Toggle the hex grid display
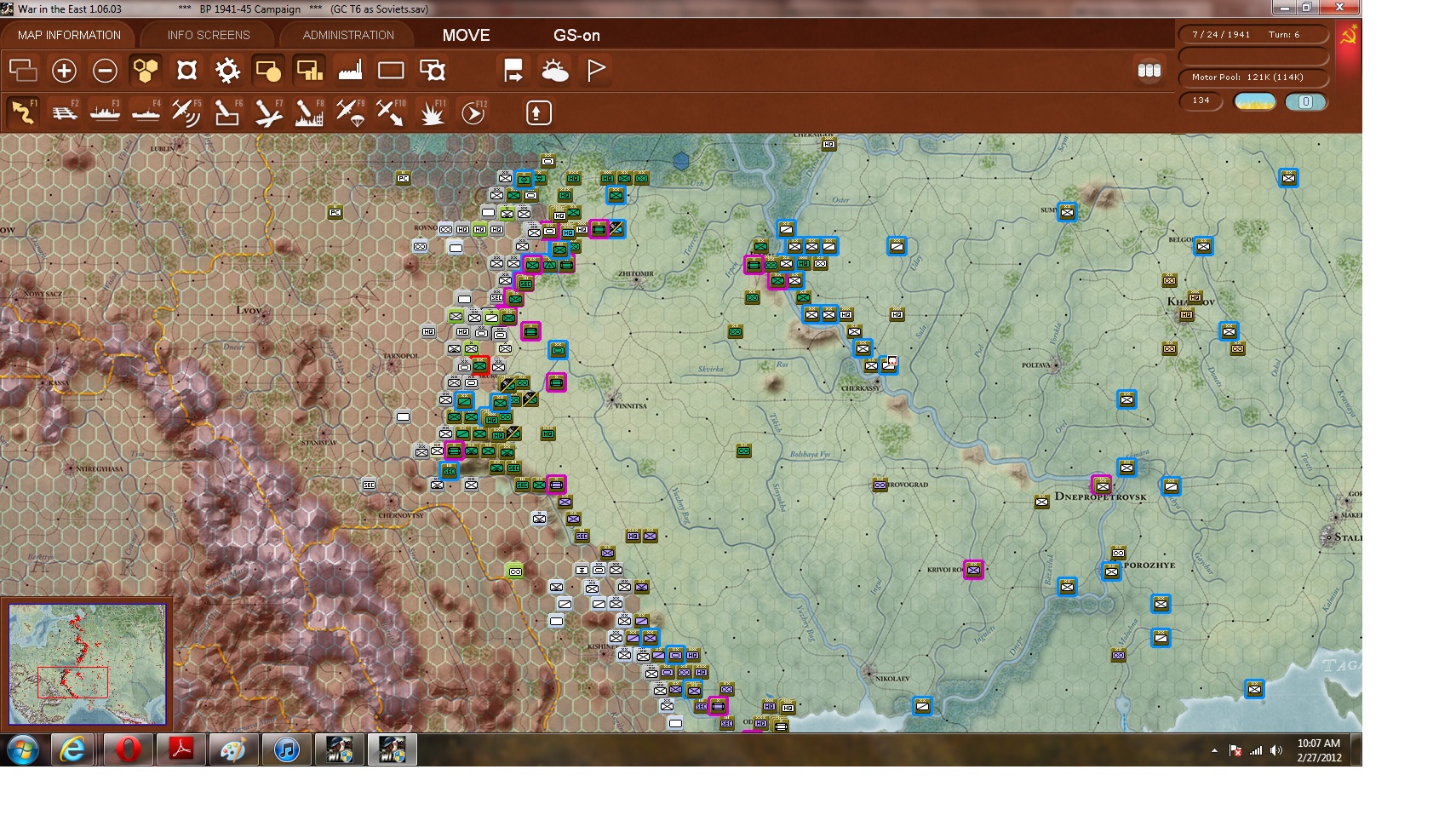 point(146,70)
